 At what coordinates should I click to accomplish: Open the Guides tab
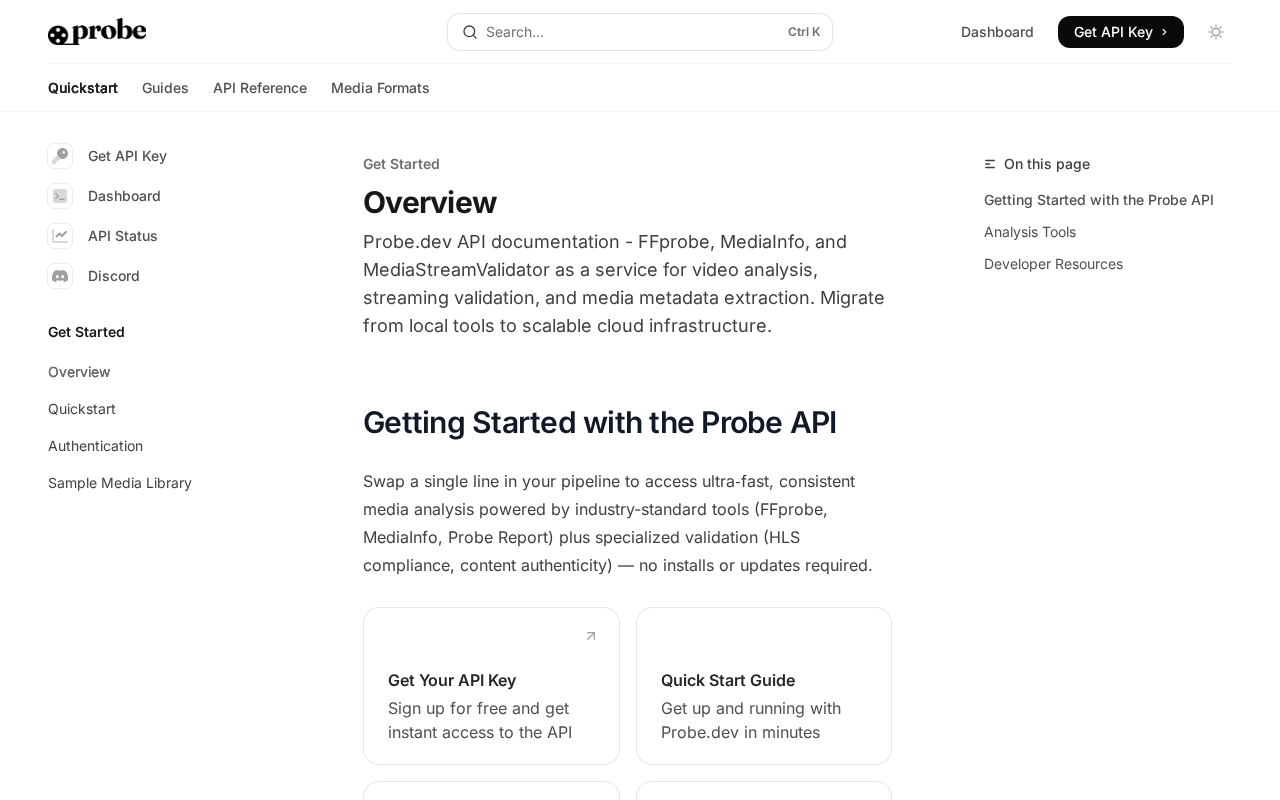[x=165, y=88]
